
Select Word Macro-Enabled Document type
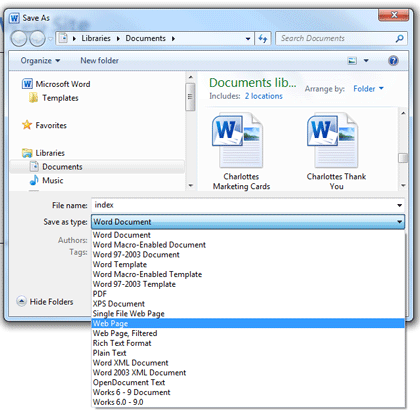(x=248, y=245)
